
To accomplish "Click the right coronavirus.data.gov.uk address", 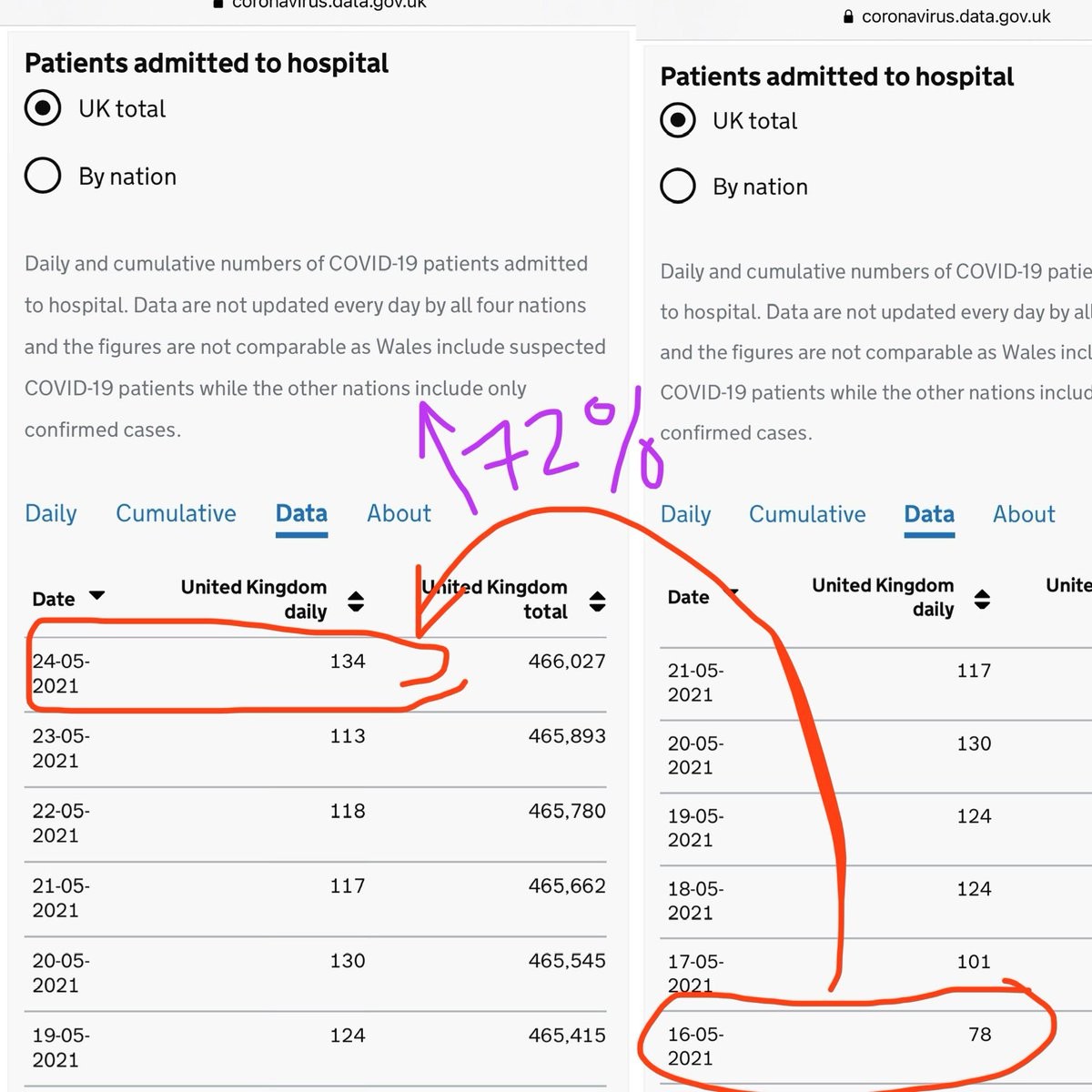I will (955, 16).
